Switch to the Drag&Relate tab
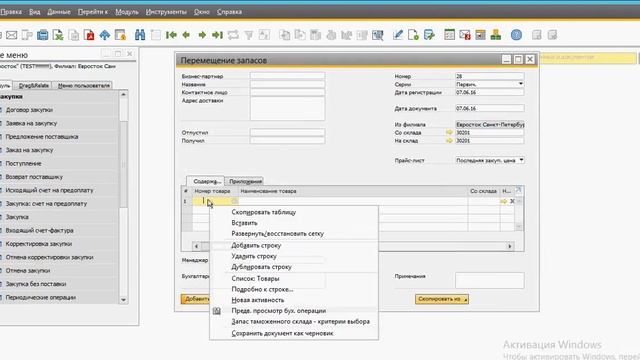This screenshot has height=360, width=640. tap(34, 85)
